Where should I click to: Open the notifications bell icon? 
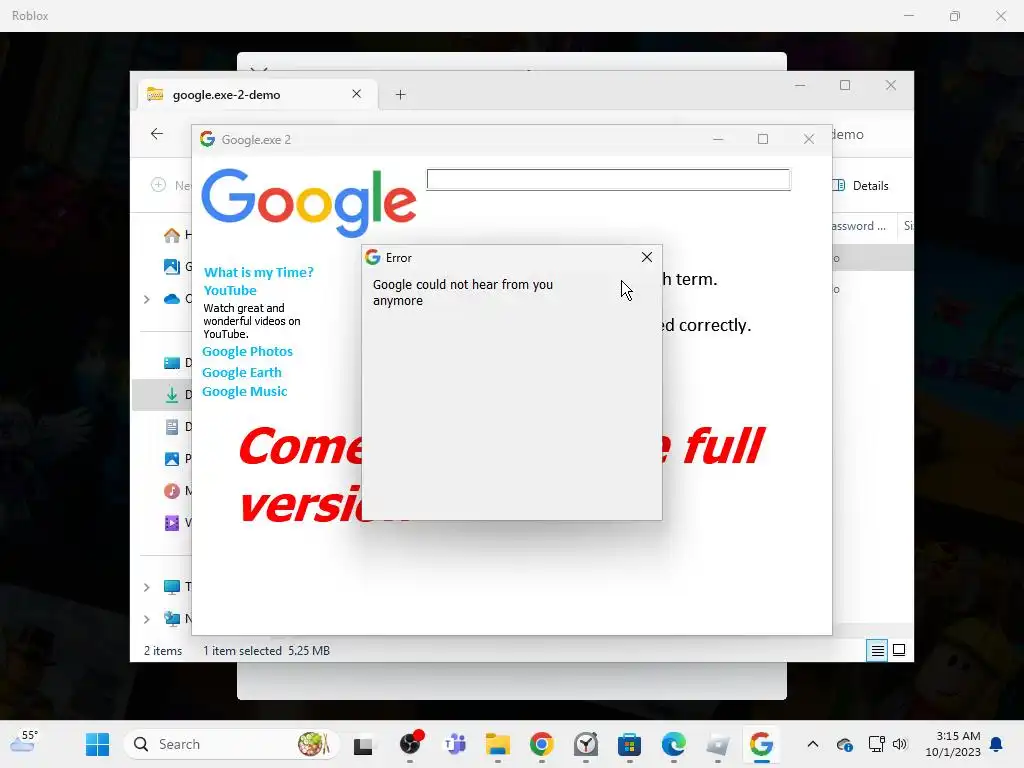[996, 744]
